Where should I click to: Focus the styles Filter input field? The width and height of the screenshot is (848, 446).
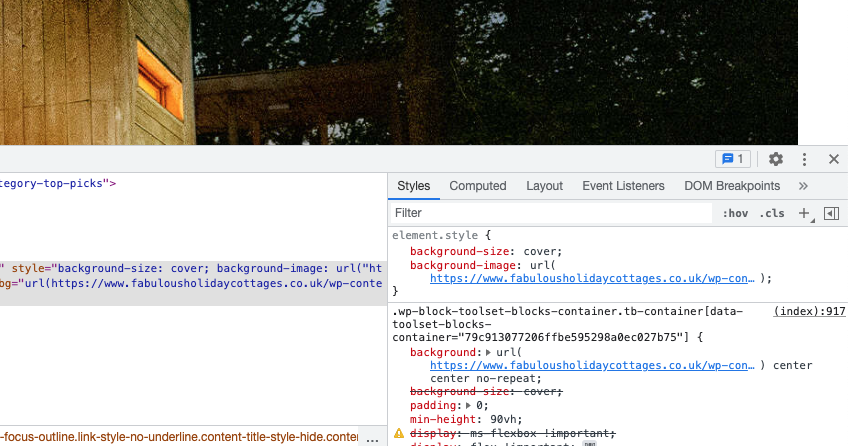coord(551,213)
